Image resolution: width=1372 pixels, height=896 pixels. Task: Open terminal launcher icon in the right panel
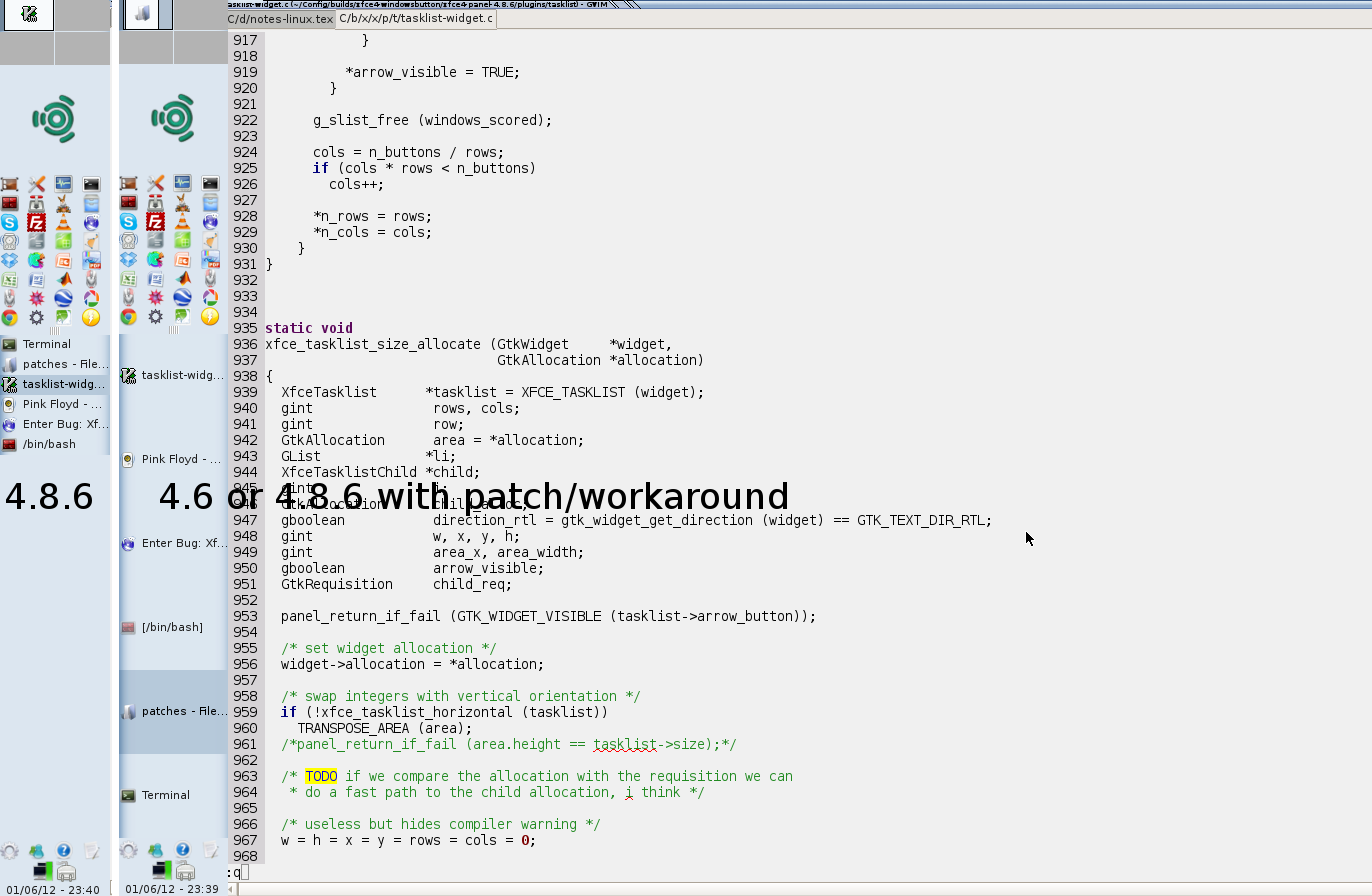click(210, 184)
